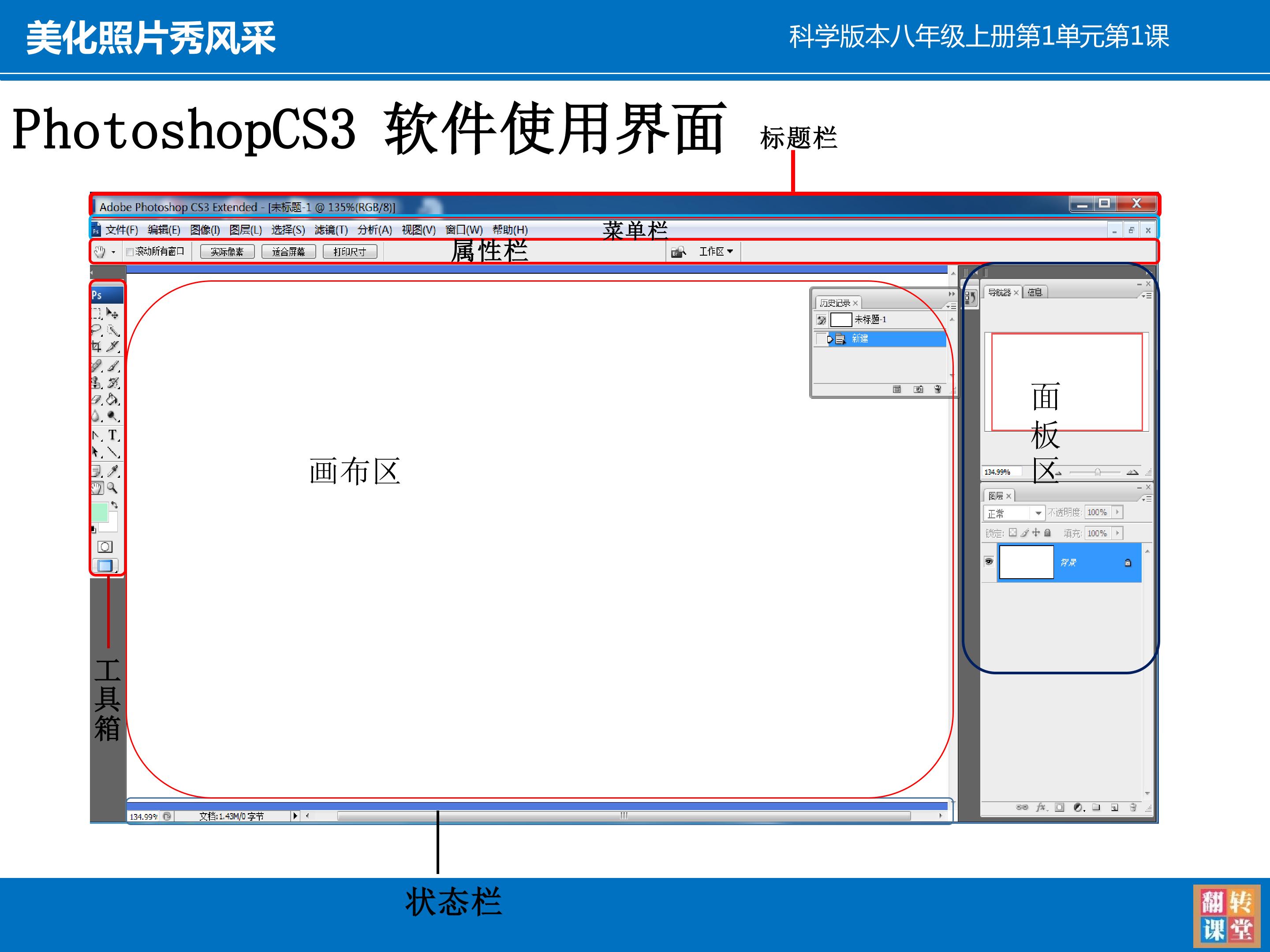The height and width of the screenshot is (952, 1270).
Task: Enable the 滚动所有窗口 checkbox
Action: coord(130,252)
